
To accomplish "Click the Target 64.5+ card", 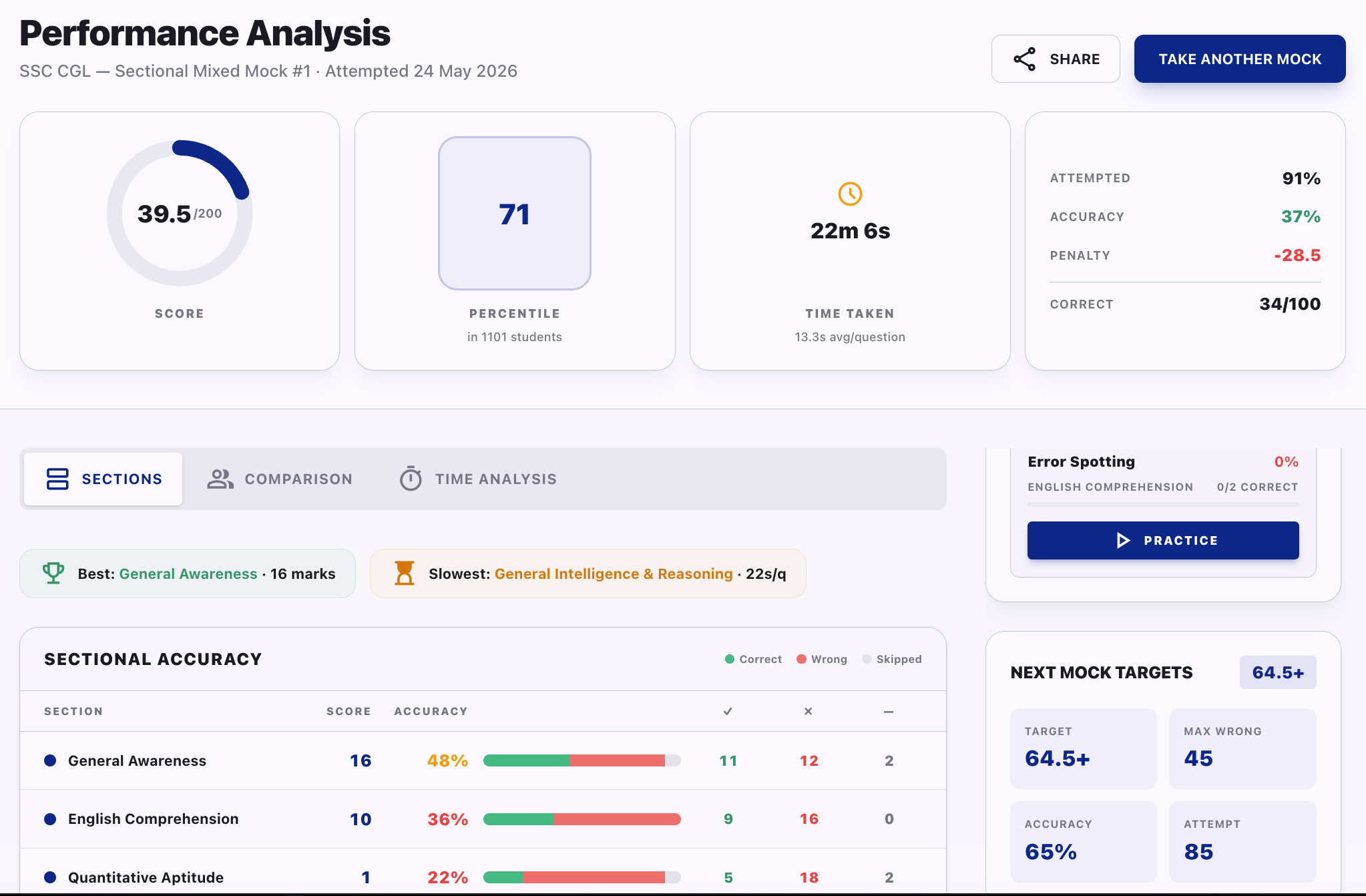I will coord(1083,748).
